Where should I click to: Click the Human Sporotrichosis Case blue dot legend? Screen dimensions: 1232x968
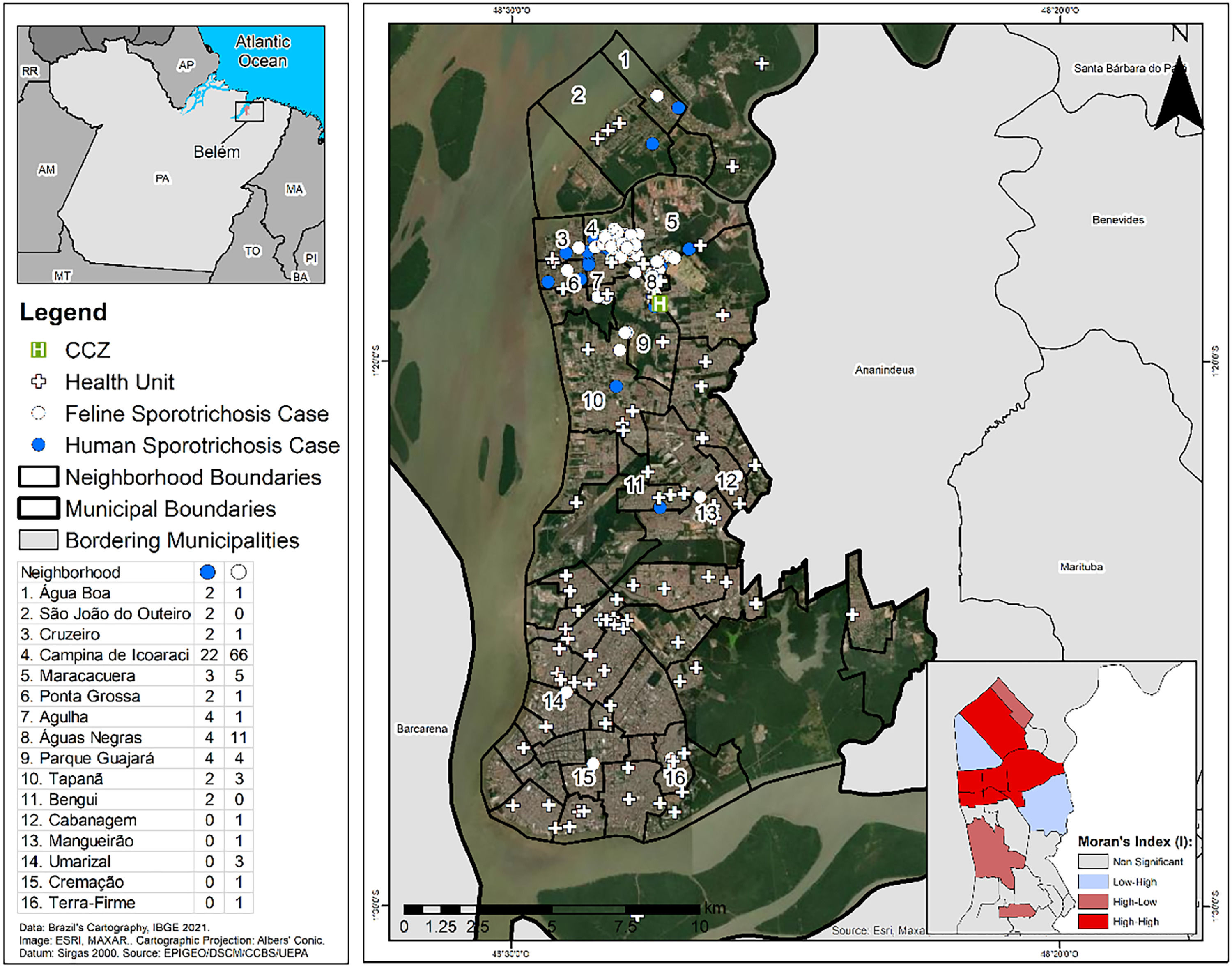tap(38, 446)
